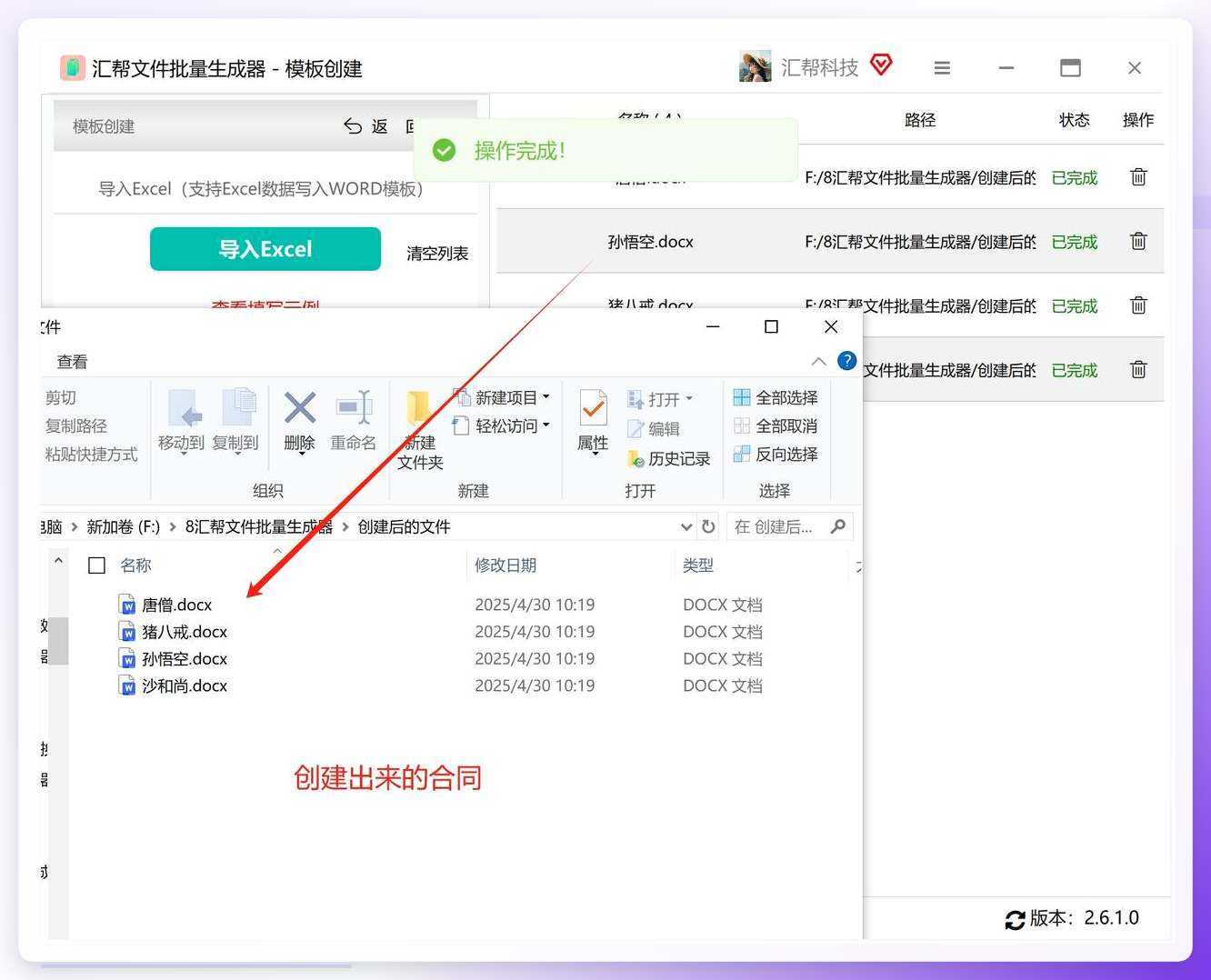Delete the first row with trash icon

point(1138,177)
